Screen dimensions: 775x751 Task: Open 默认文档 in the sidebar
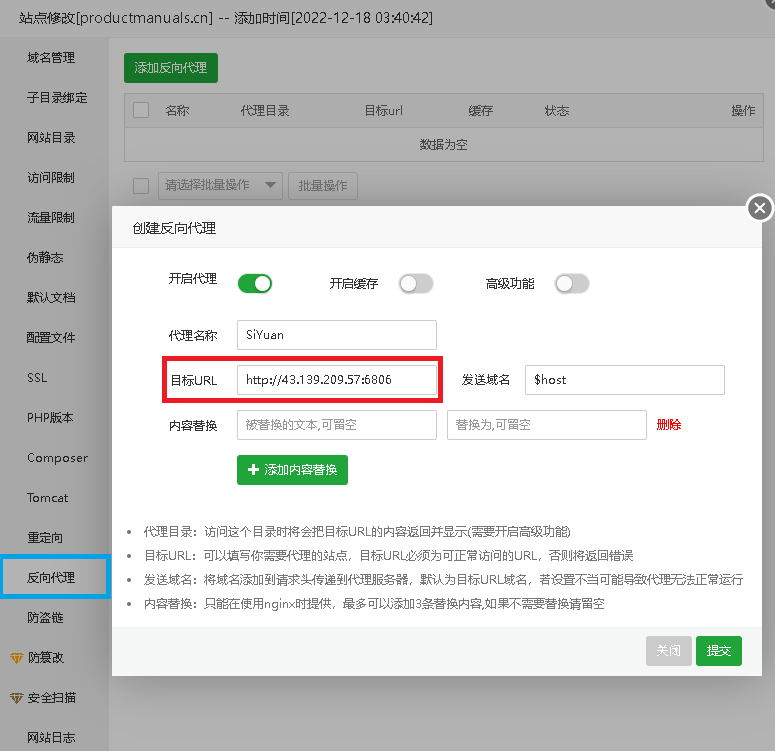tap(51, 298)
